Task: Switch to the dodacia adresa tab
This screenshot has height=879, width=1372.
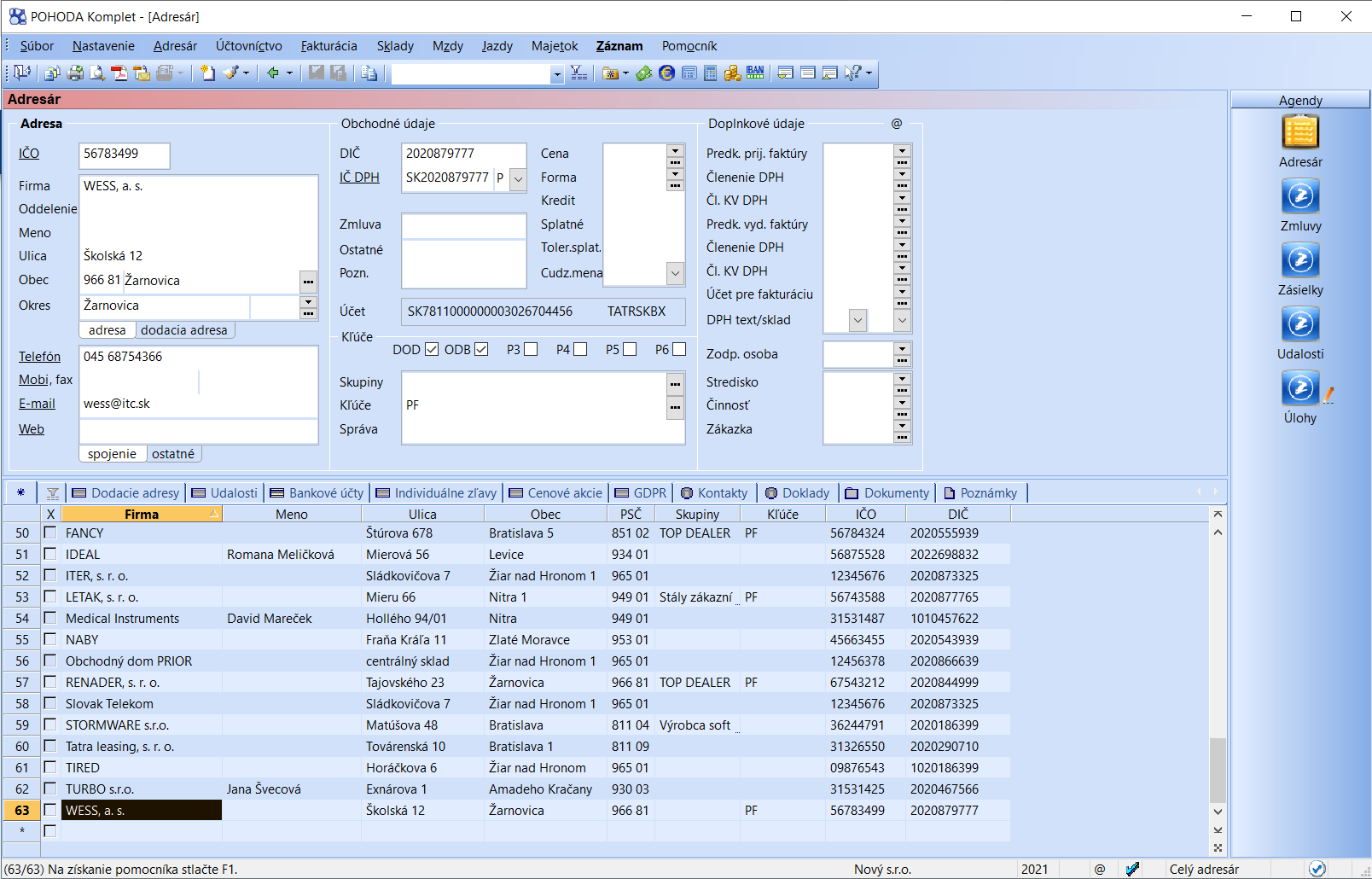Action: pyautogui.click(x=184, y=330)
